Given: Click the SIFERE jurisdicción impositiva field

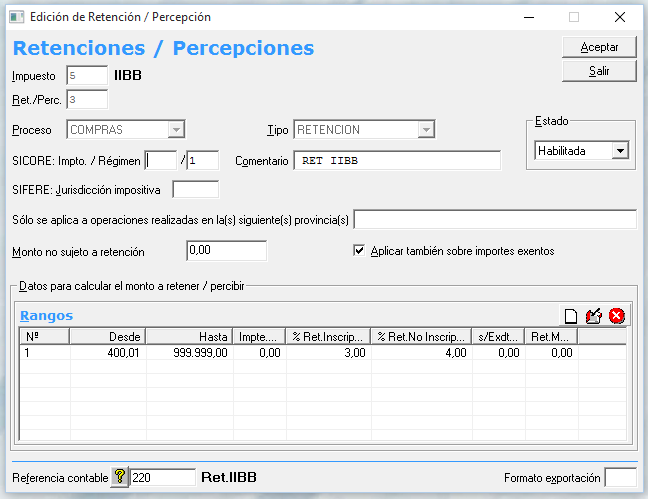Looking at the screenshot, I should 195,189.
